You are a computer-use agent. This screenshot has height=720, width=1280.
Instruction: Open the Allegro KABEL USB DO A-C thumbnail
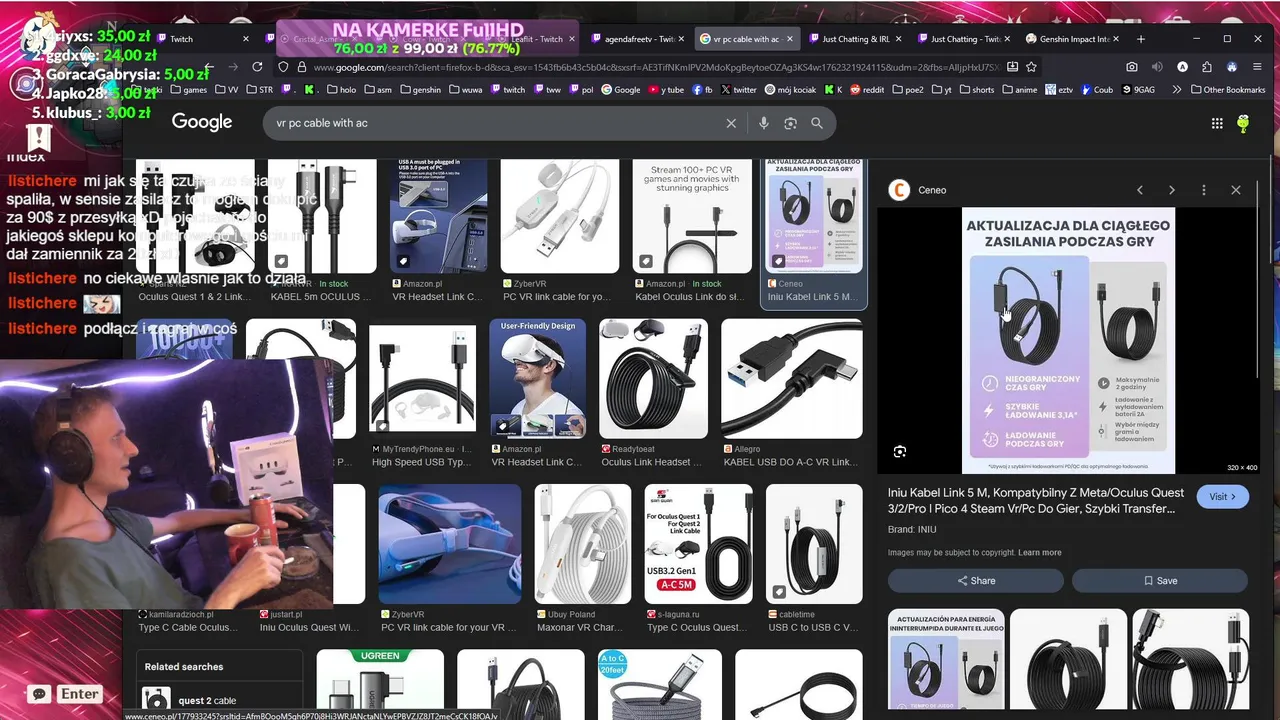792,379
